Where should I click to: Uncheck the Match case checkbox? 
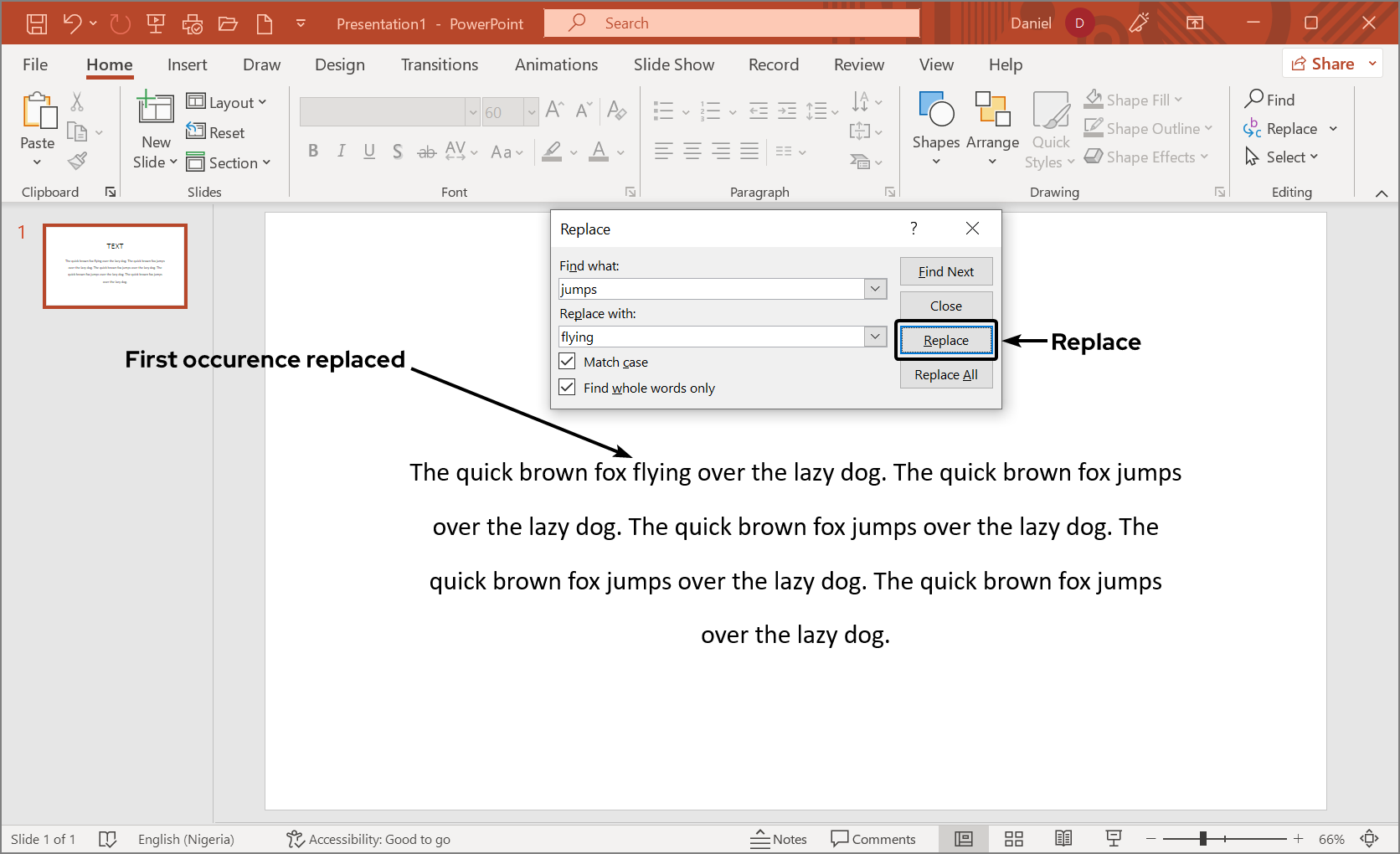click(568, 362)
